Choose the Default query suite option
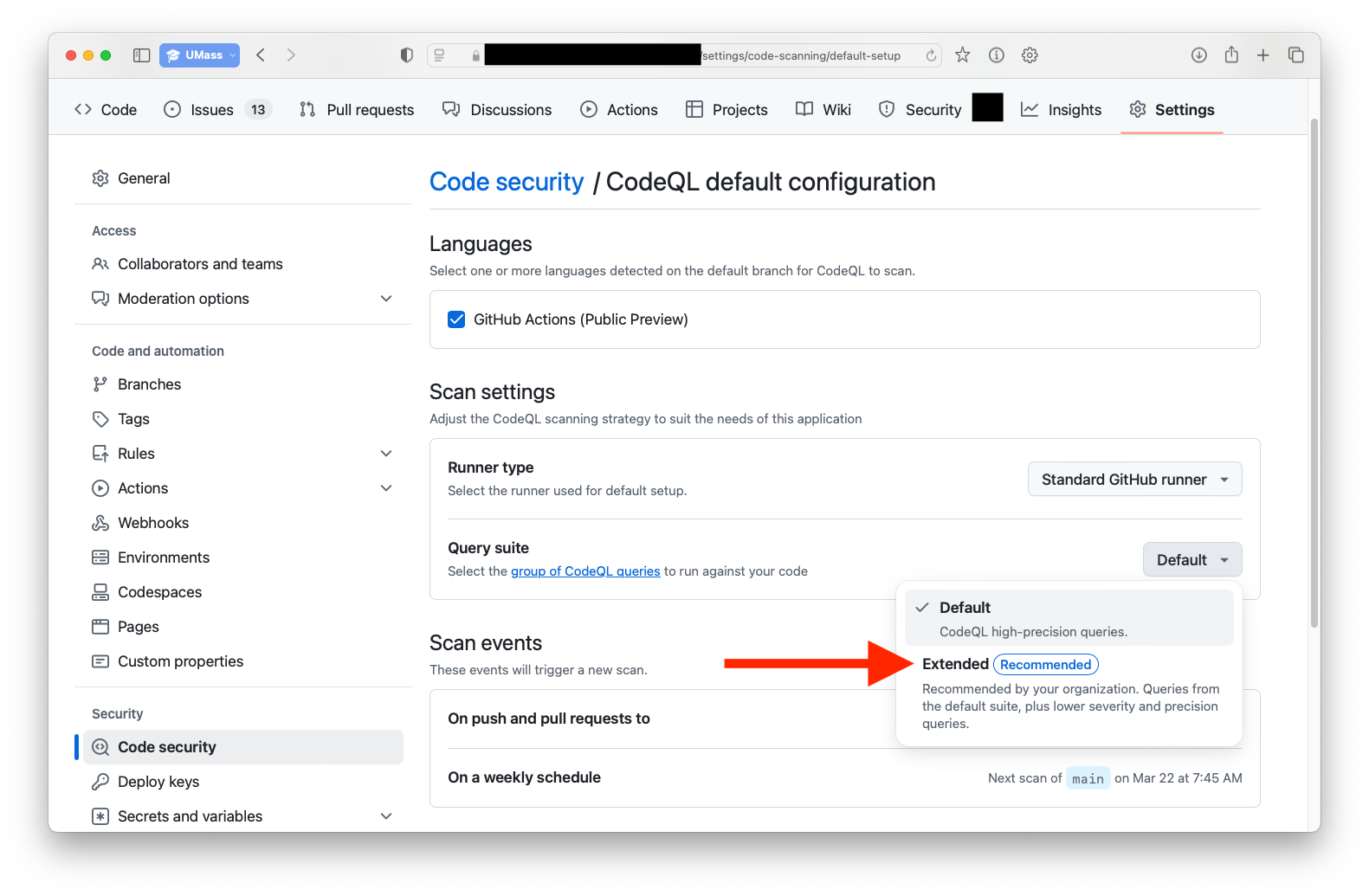Viewport: 1369px width, 896px height. 1069,618
